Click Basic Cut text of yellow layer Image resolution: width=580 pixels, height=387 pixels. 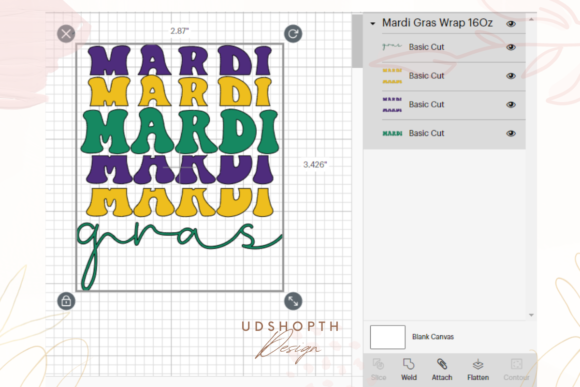(x=426, y=76)
